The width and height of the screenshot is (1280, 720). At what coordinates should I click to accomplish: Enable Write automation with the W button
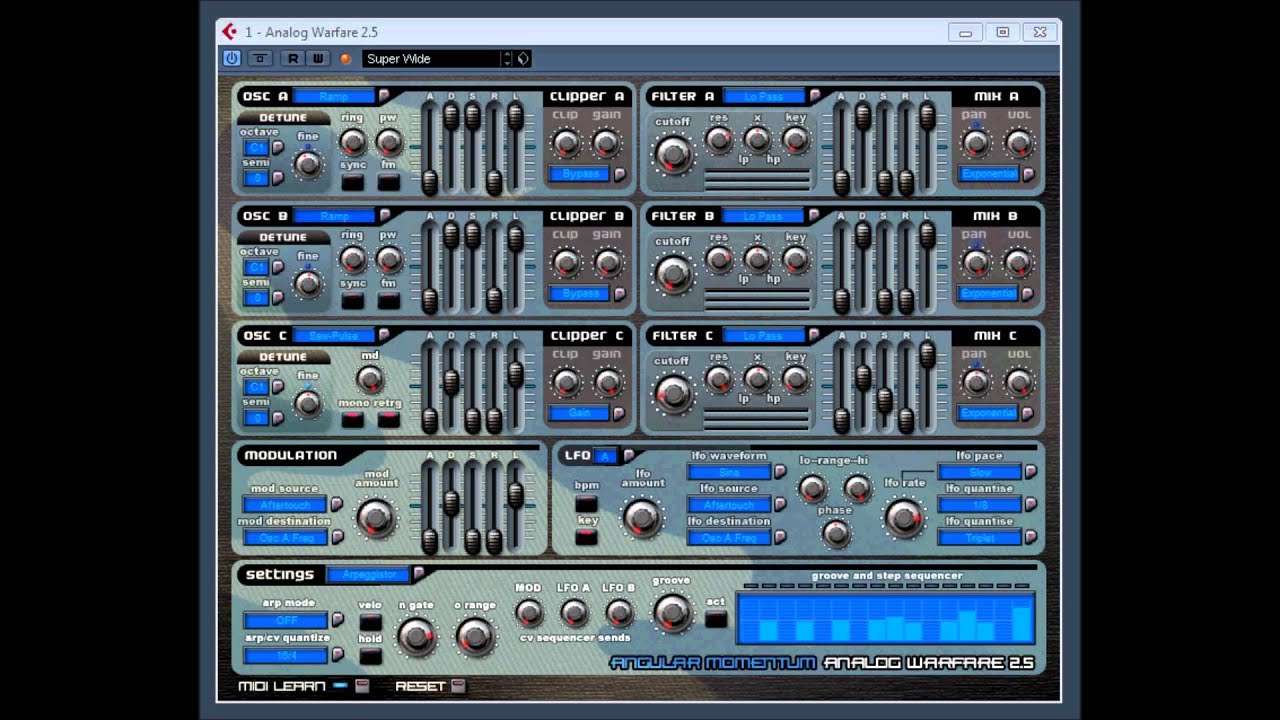pos(318,58)
